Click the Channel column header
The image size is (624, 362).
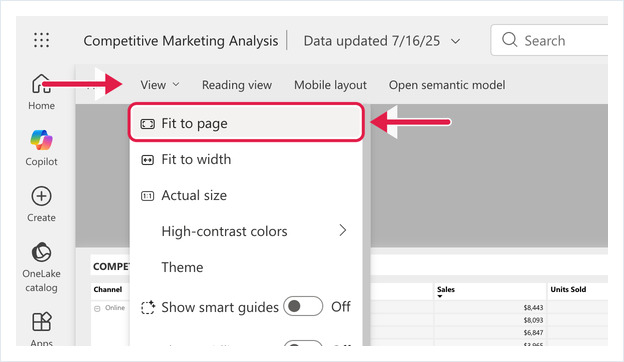point(108,289)
